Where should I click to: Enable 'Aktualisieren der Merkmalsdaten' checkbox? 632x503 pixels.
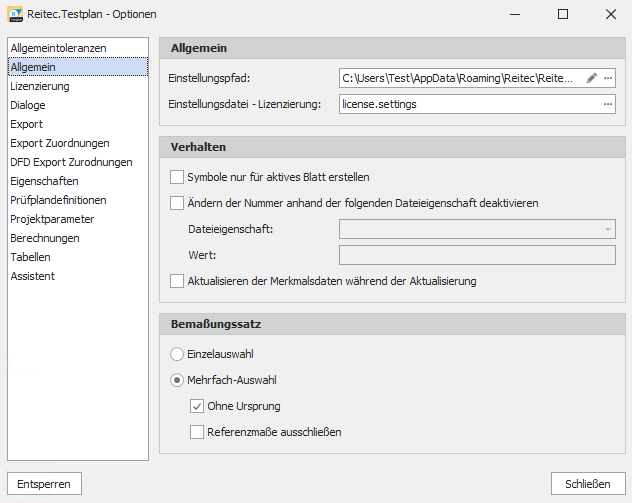tap(177, 282)
